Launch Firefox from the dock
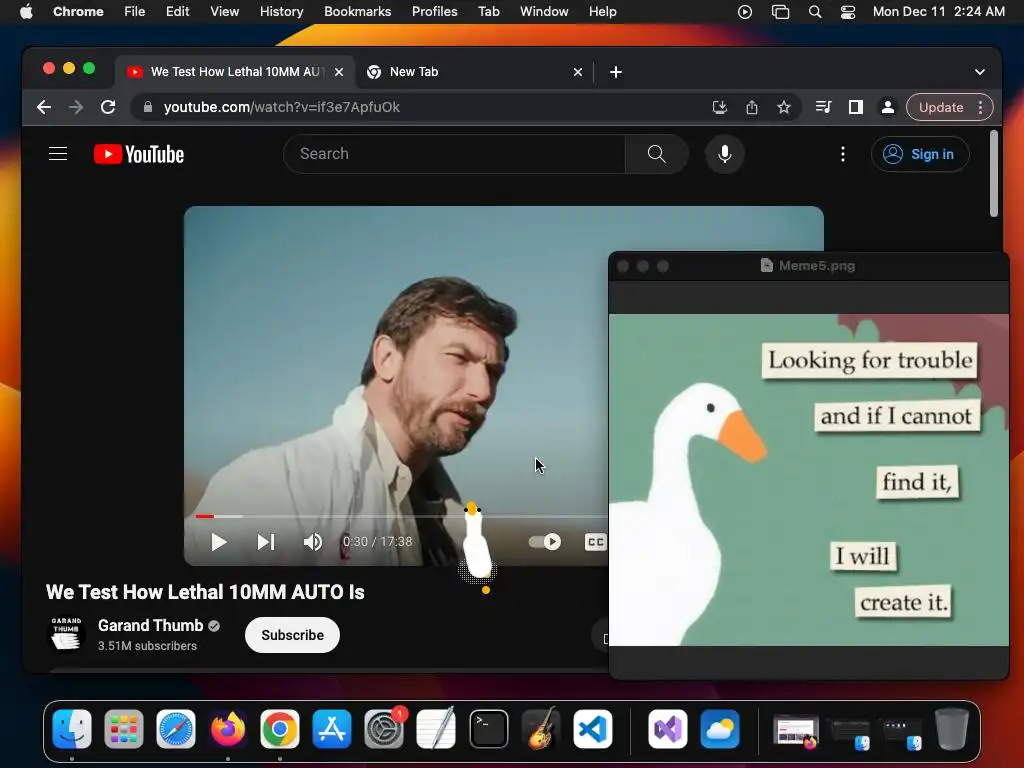The image size is (1024, 768). (228, 729)
